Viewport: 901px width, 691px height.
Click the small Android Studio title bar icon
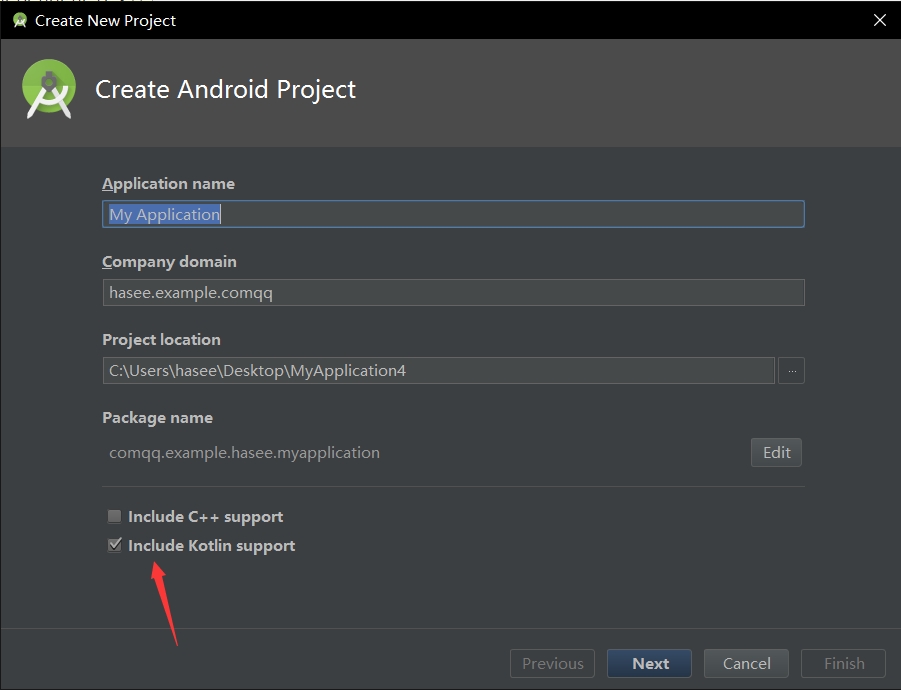pyautogui.click(x=20, y=21)
